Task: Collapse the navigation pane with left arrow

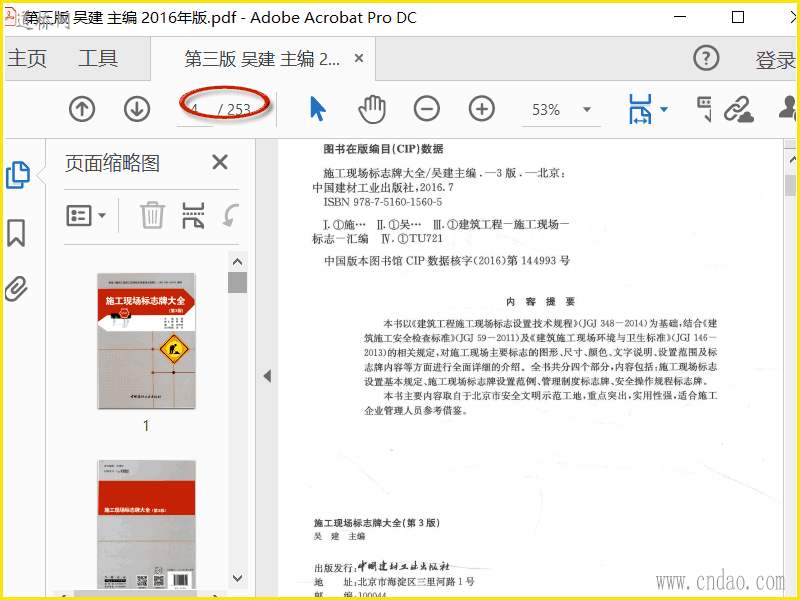Action: point(267,376)
